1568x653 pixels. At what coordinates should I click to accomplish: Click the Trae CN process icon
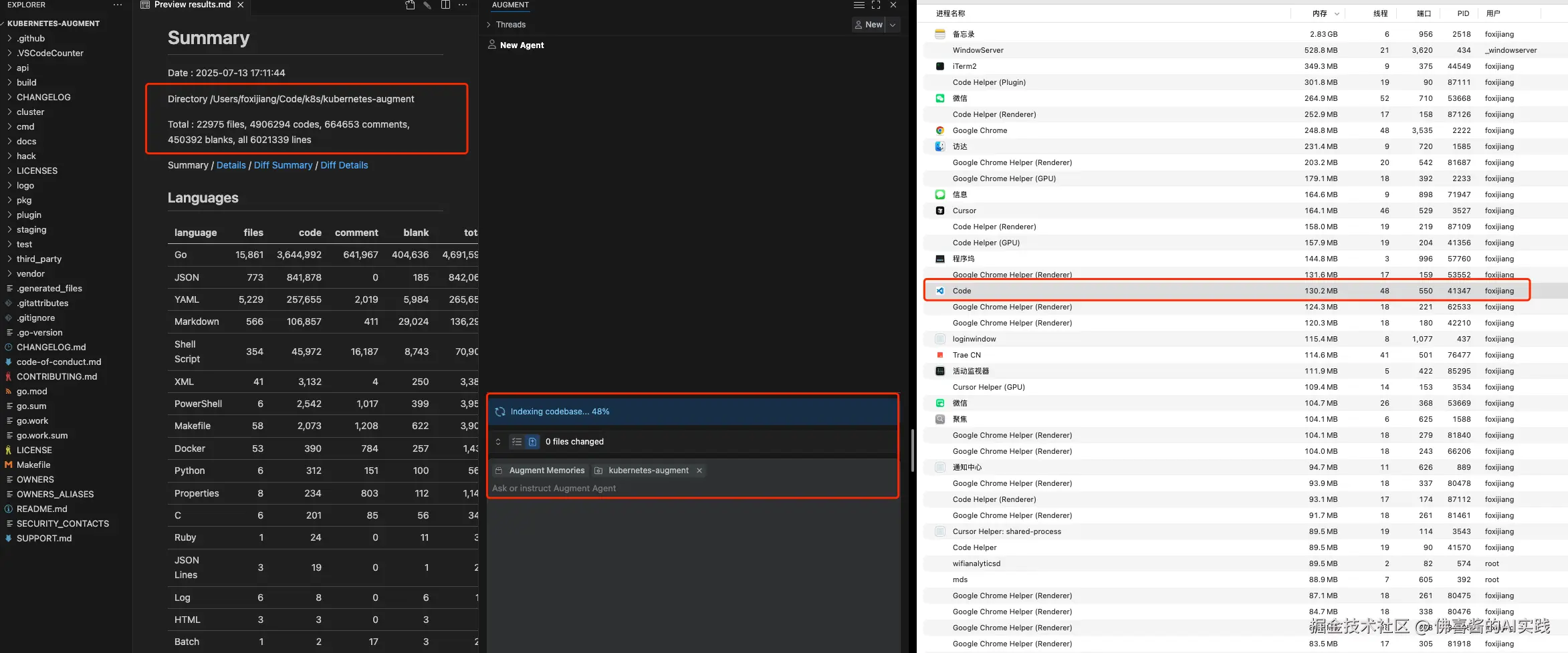[940, 355]
